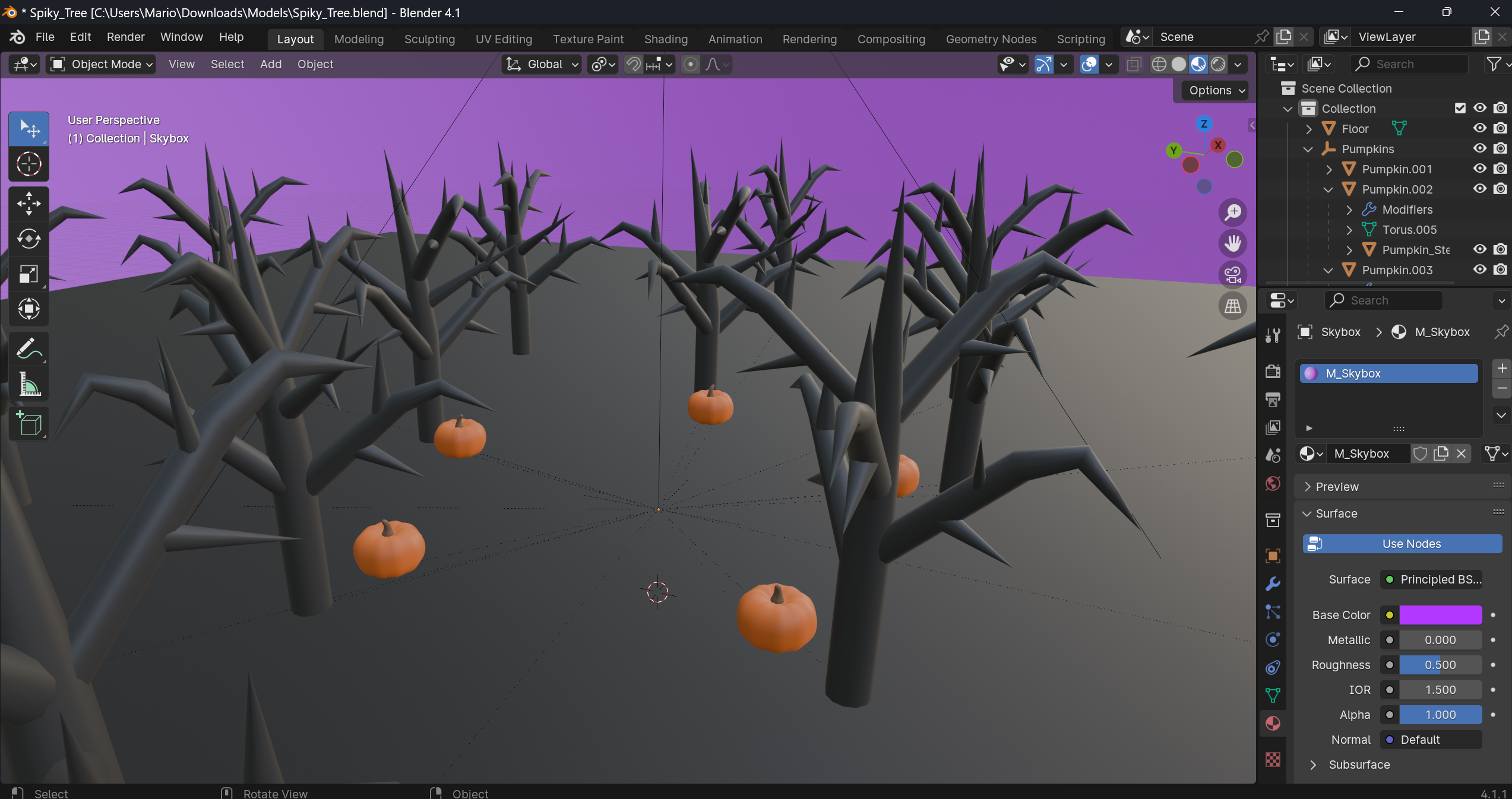Open the View Layer properties tab
Image resolution: width=1512 pixels, height=799 pixels.
coord(1273,427)
